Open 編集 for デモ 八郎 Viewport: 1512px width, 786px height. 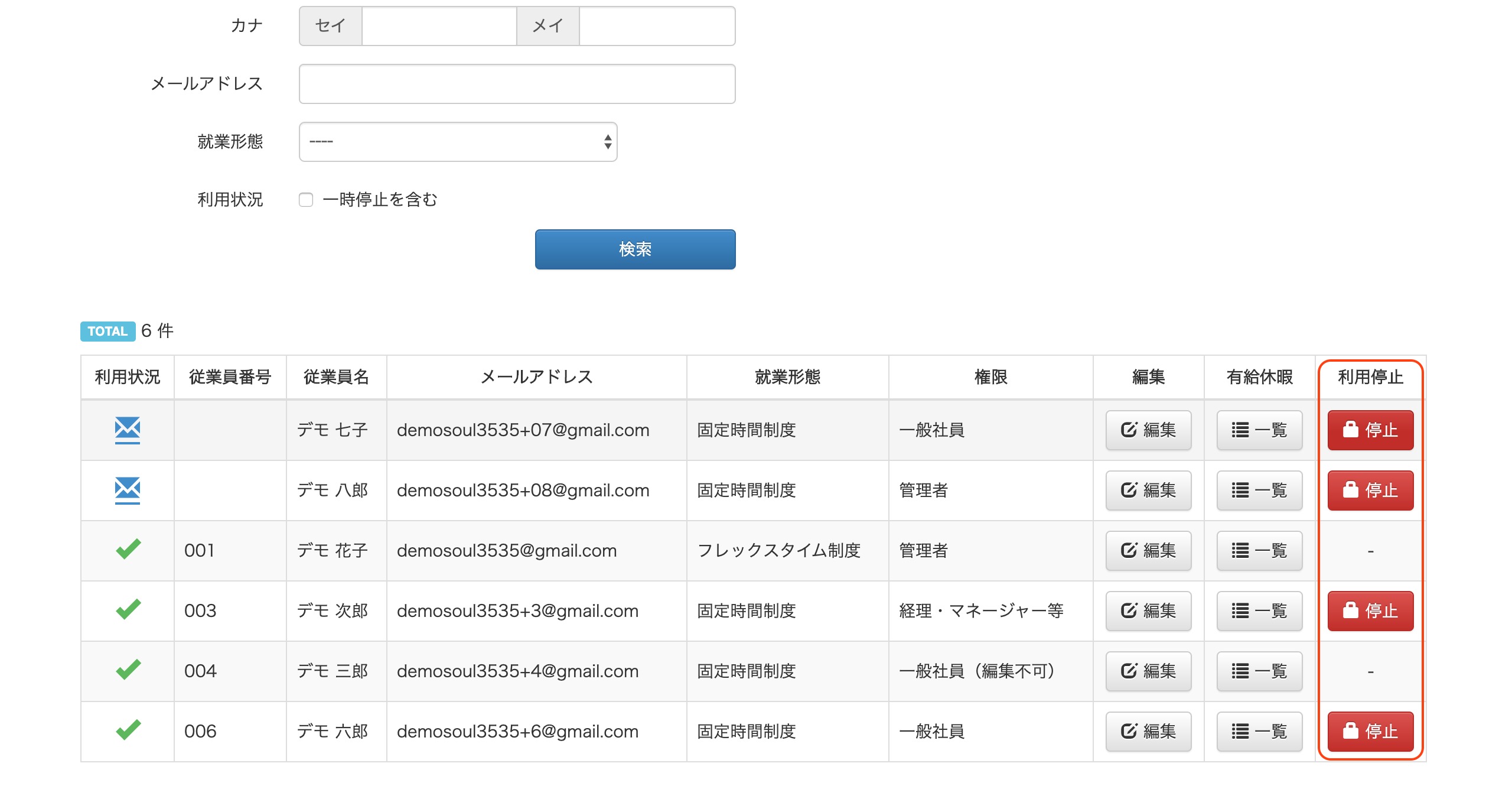pyautogui.click(x=1148, y=490)
